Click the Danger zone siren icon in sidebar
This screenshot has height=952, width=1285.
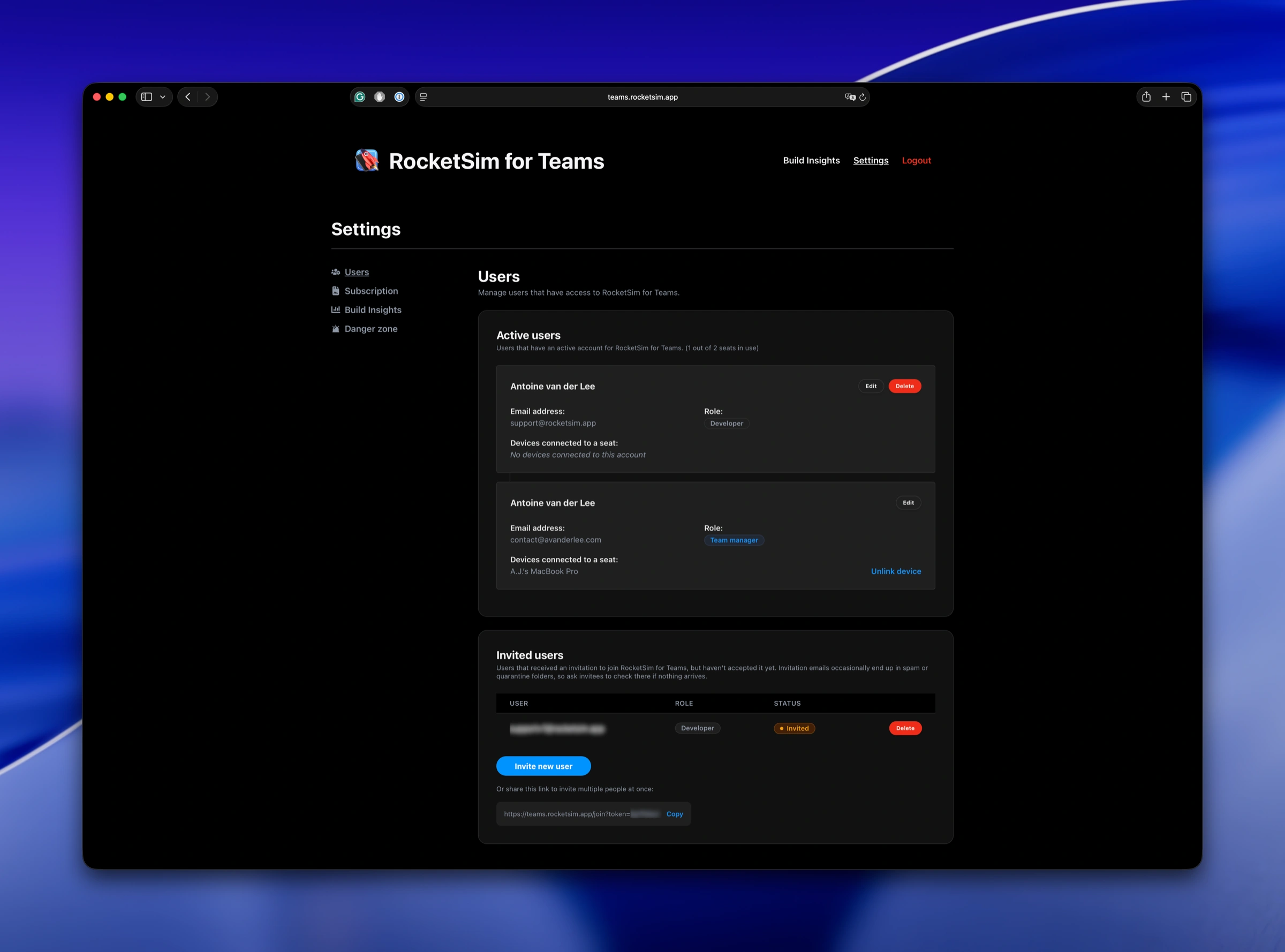coord(335,328)
